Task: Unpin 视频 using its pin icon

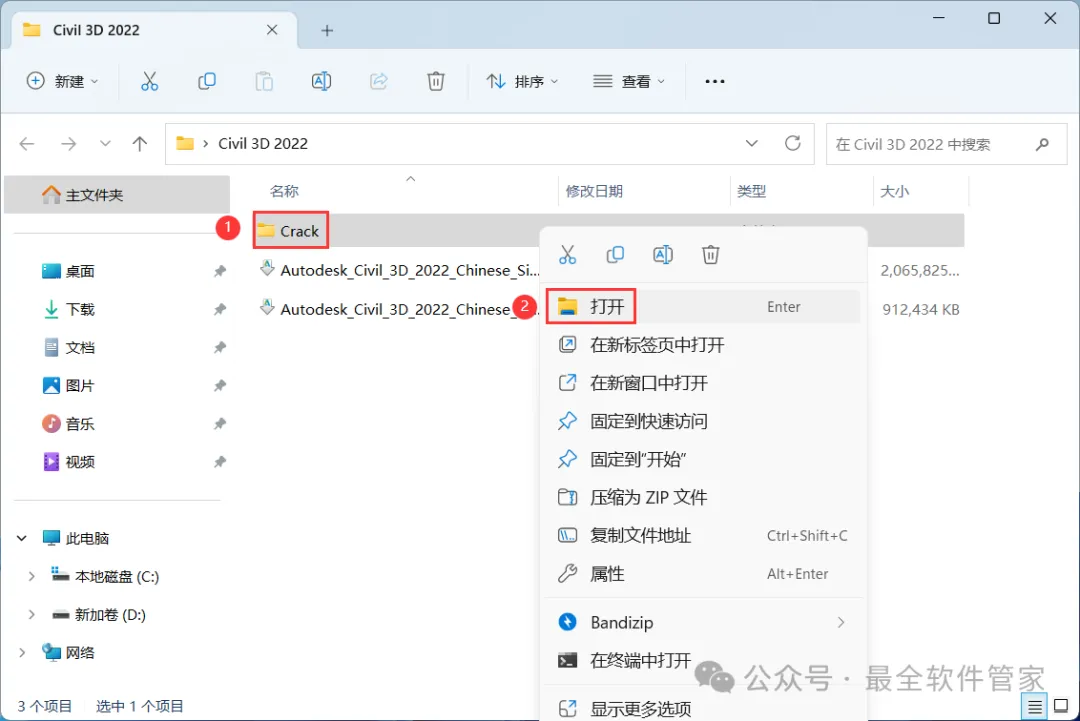Action: [x=220, y=462]
